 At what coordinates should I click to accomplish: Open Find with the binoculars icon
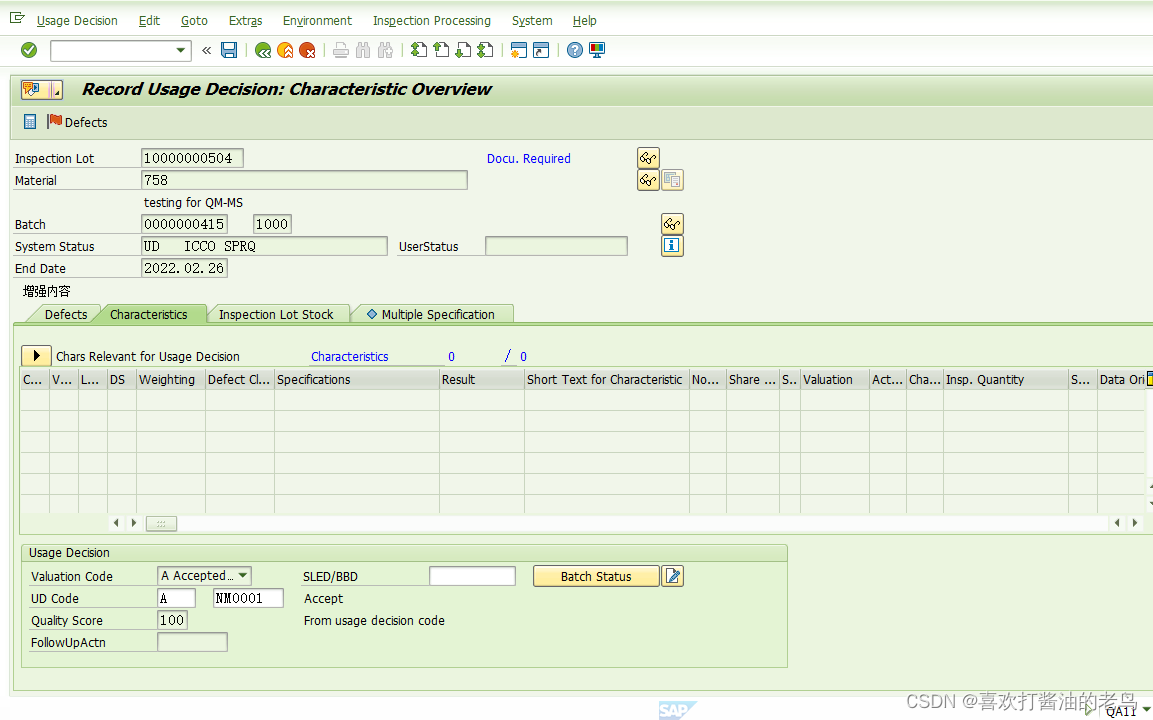362,50
